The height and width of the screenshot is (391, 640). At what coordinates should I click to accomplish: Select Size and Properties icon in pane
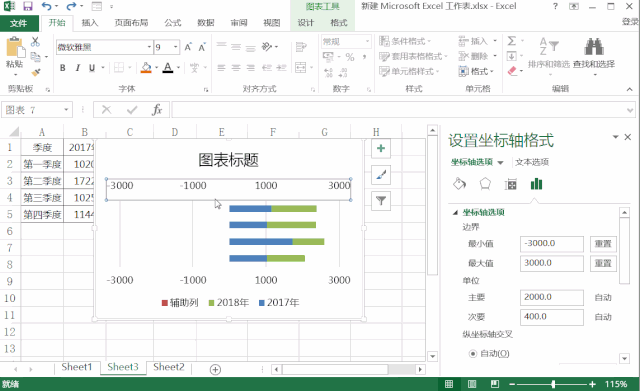coord(510,184)
